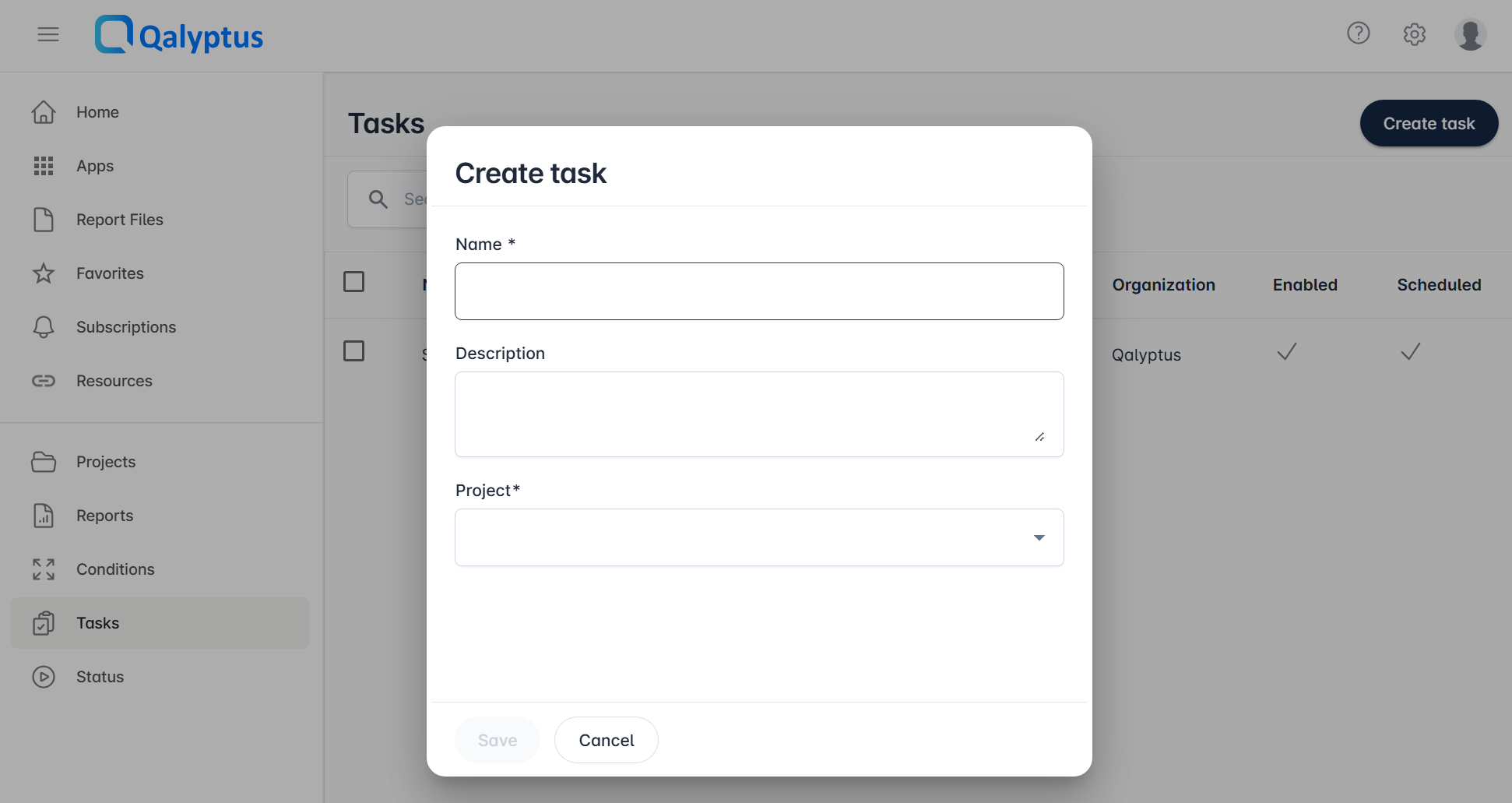Click the Favorites star icon

point(44,273)
